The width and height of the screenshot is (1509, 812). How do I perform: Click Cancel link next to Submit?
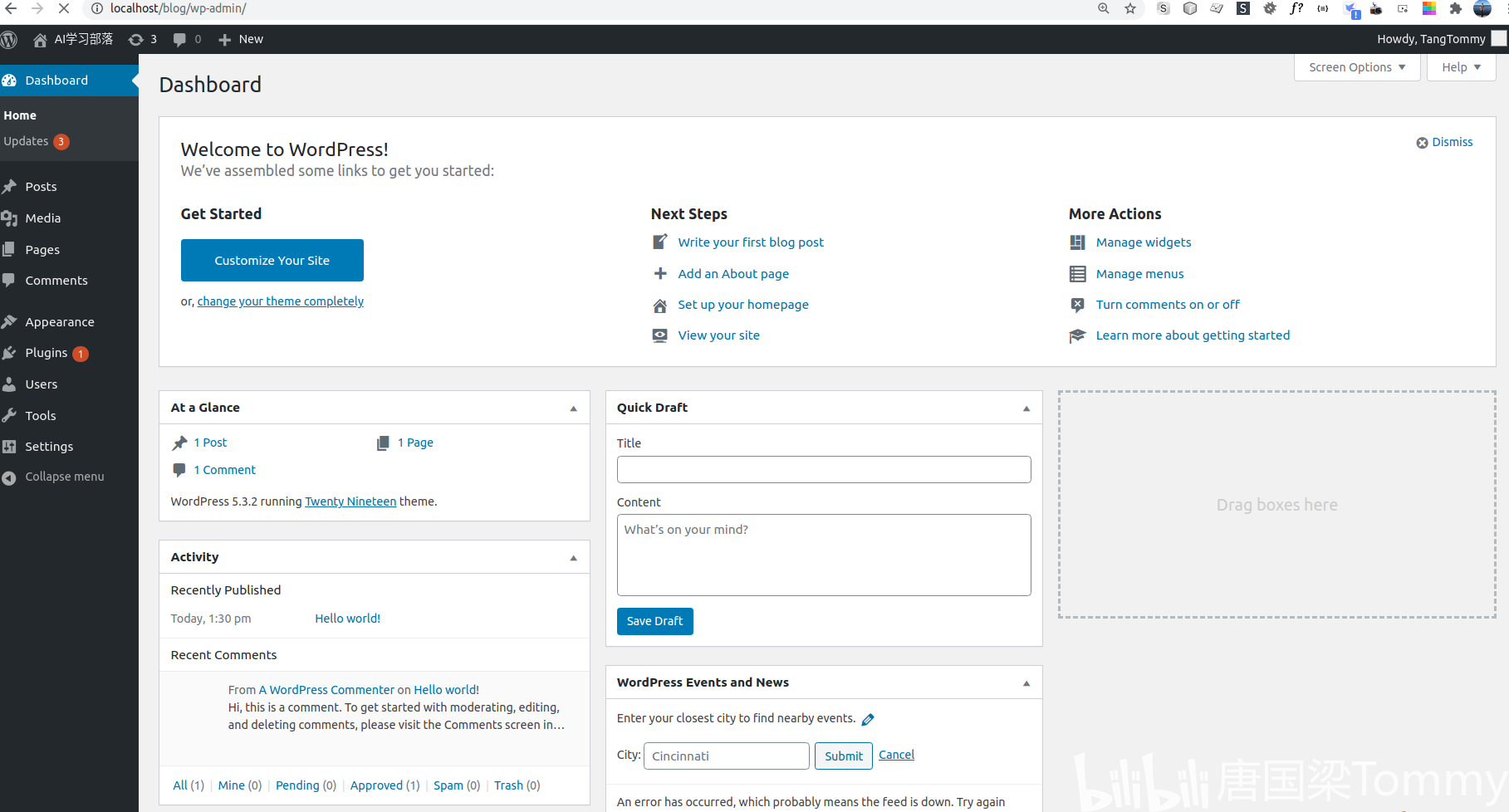tap(896, 755)
